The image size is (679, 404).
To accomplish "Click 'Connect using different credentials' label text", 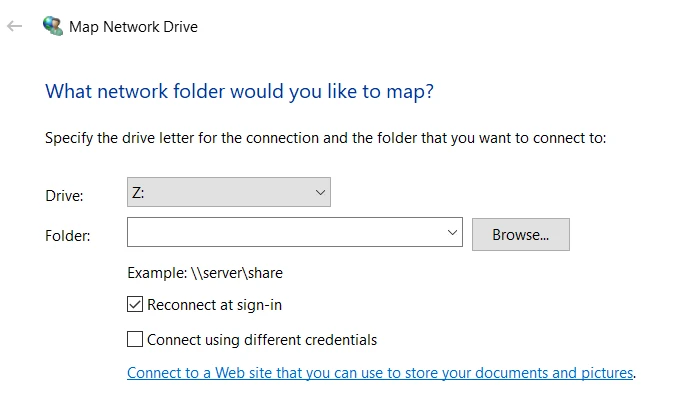I will click(261, 339).
